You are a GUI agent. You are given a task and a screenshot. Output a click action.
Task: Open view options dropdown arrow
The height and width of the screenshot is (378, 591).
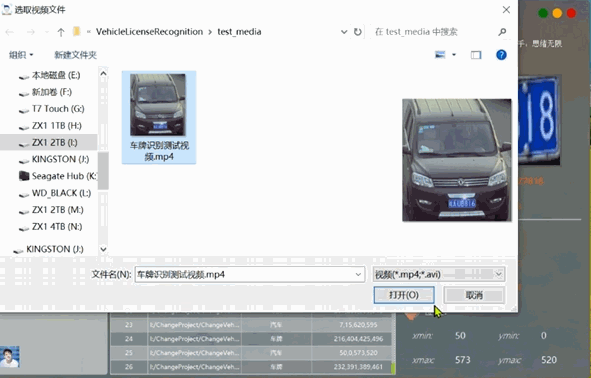click(x=454, y=55)
